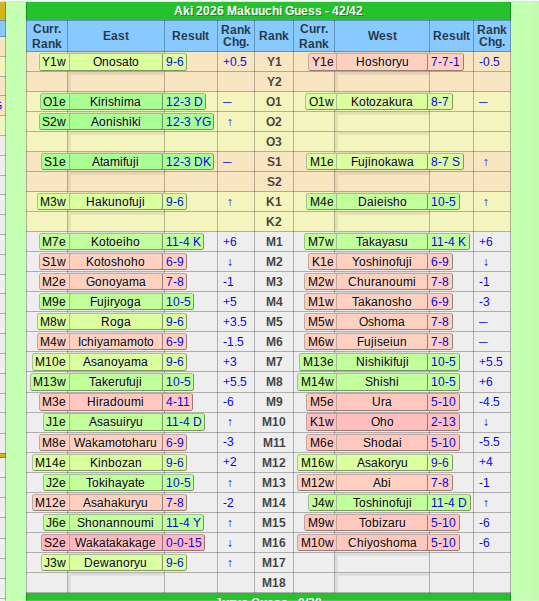Select the 11-4 Y result cell
The image size is (539, 601).
(x=184, y=522)
